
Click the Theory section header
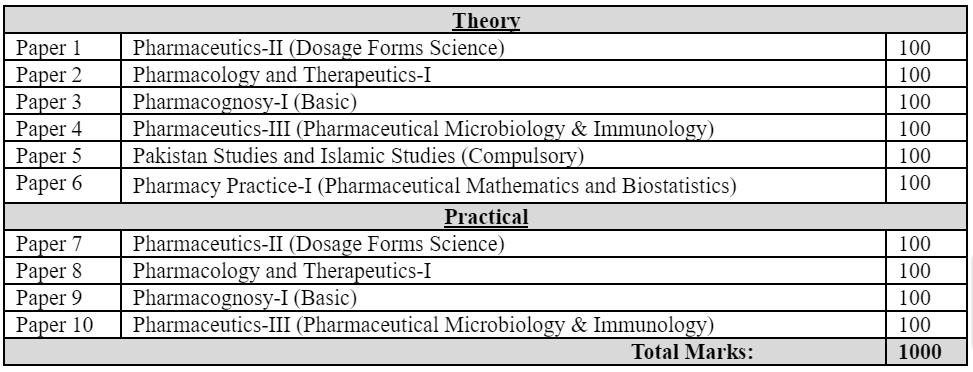(486, 20)
